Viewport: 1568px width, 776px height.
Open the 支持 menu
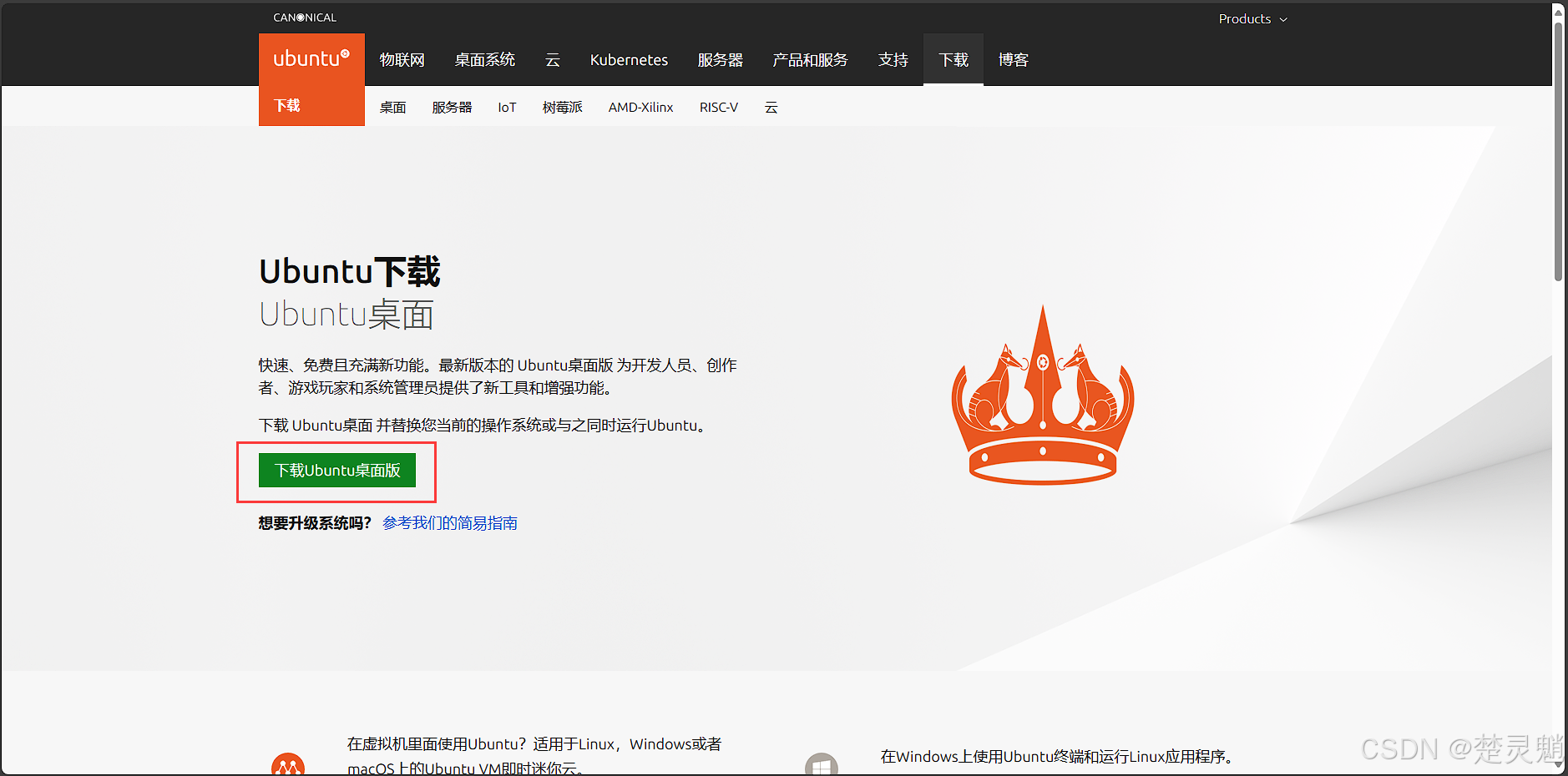coord(893,60)
